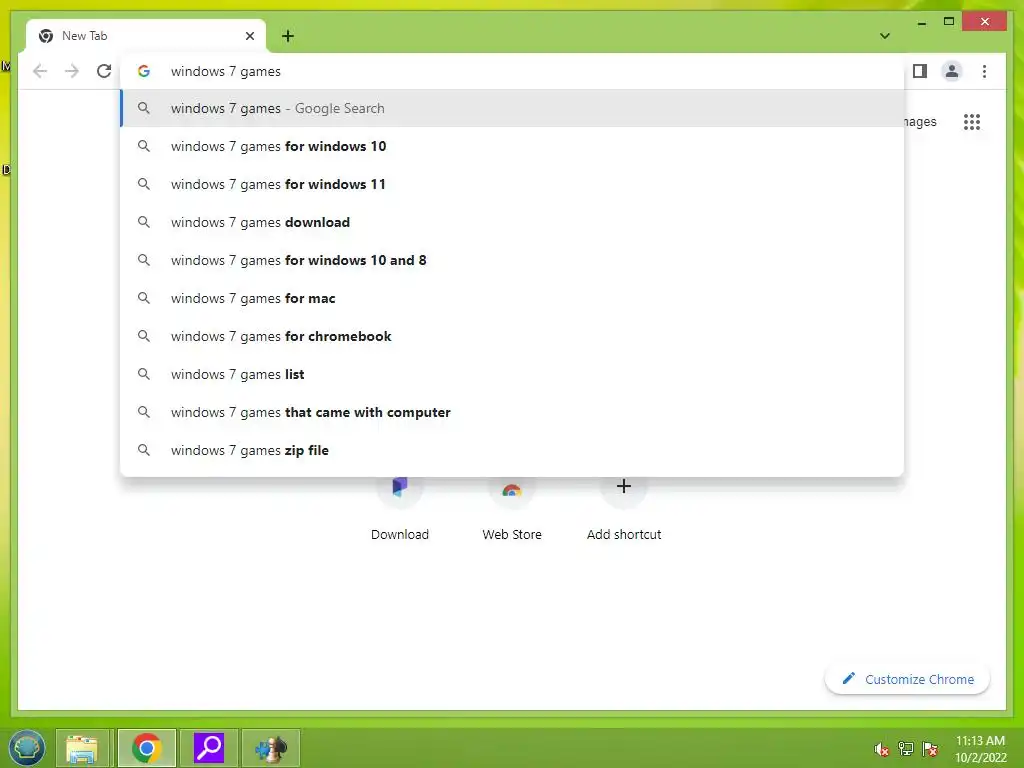
Task: Choose 'windows 7 games for chromebook' suggestion
Action: point(513,336)
